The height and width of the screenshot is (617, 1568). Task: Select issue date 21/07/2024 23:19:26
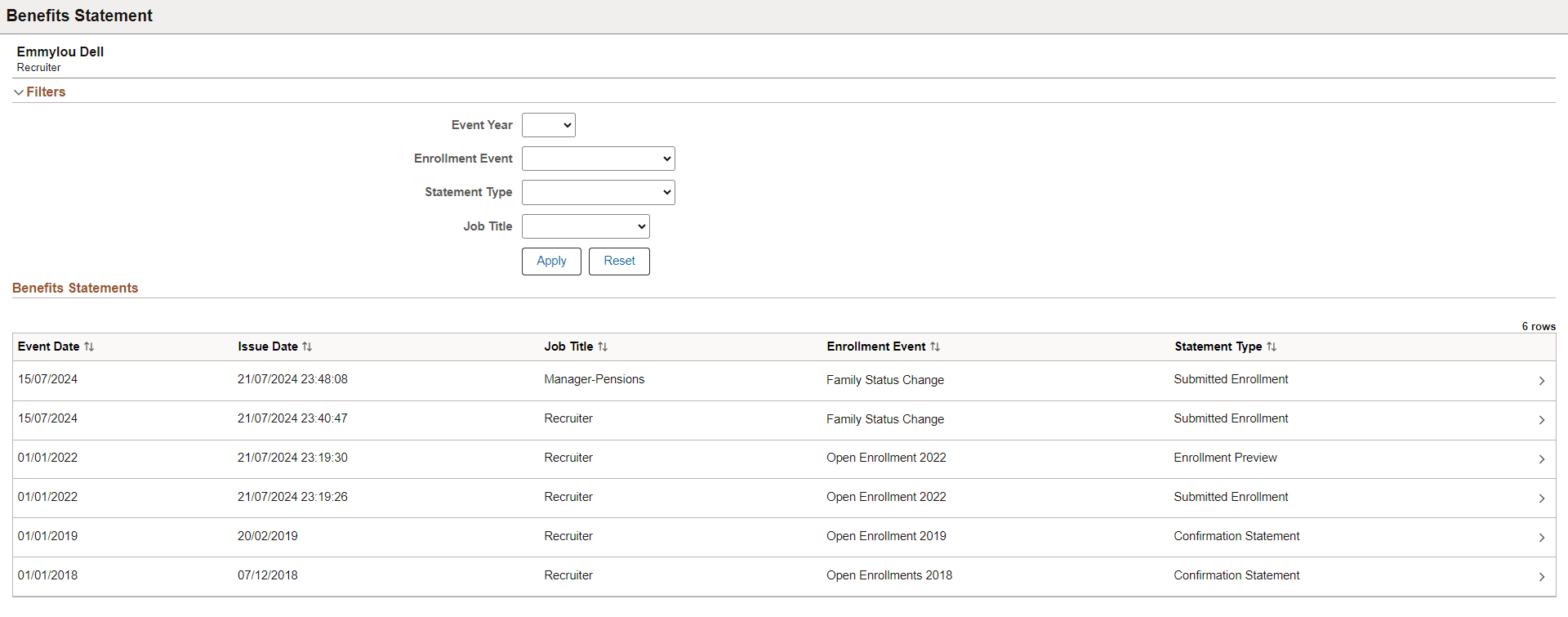pyautogui.click(x=292, y=497)
